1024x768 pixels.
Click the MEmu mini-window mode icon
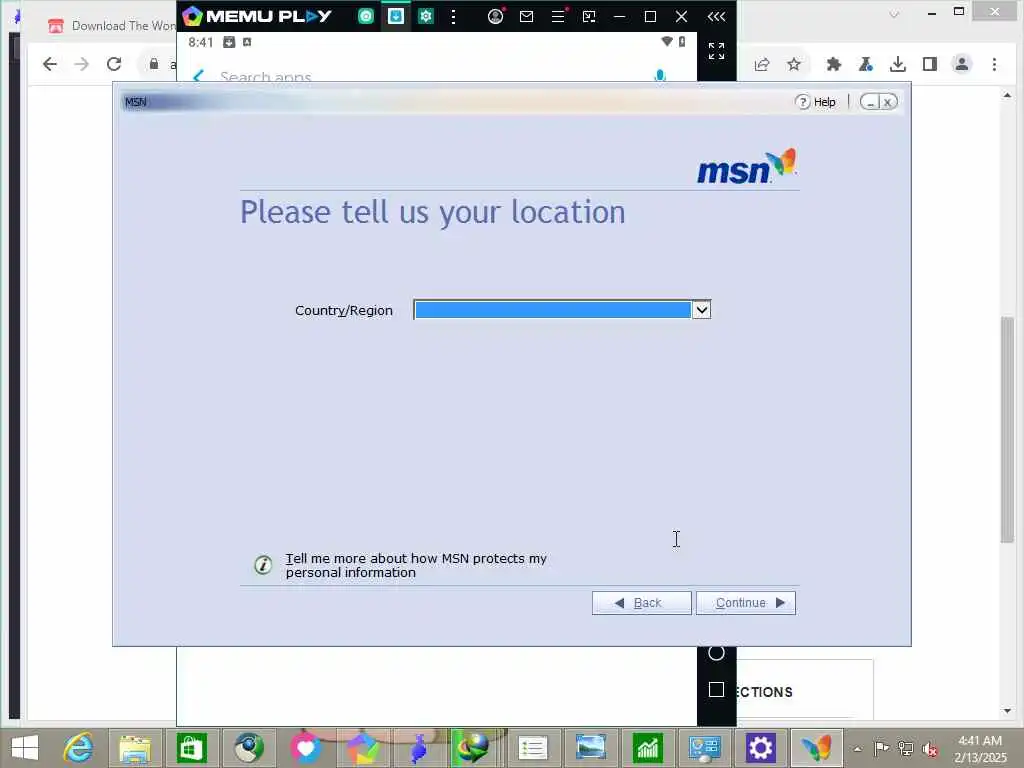point(589,16)
